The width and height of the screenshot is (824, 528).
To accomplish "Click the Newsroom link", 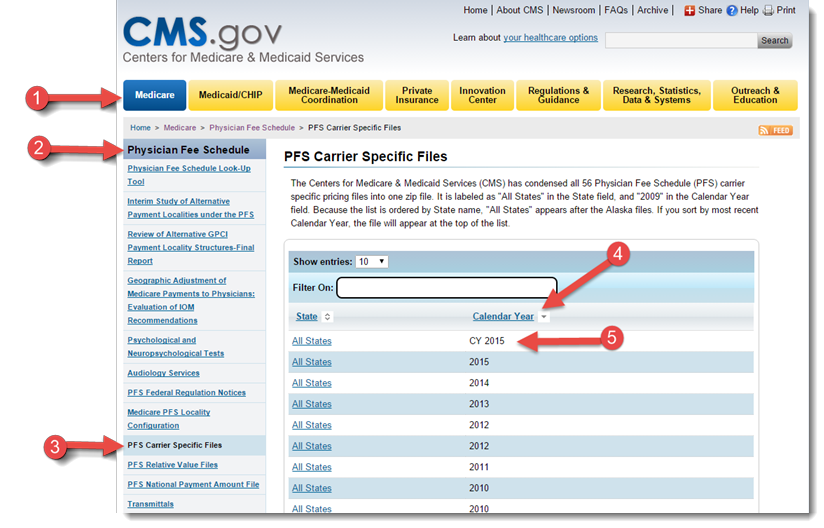I will coord(574,10).
